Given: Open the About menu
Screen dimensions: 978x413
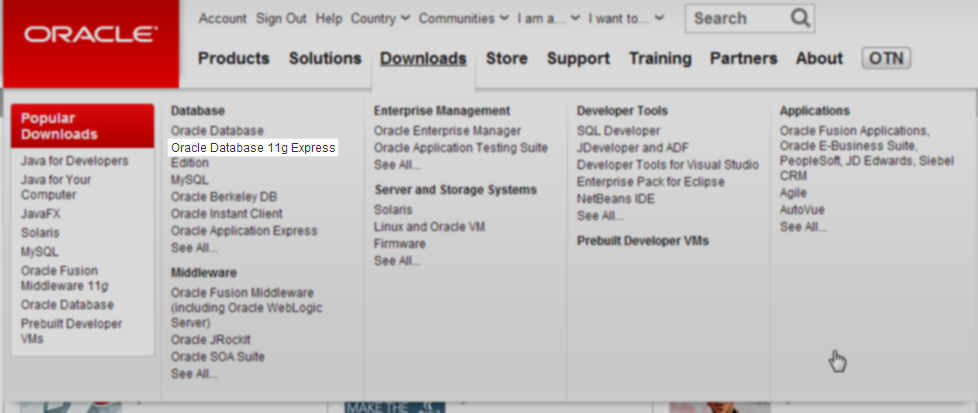Looking at the screenshot, I should (819, 59).
